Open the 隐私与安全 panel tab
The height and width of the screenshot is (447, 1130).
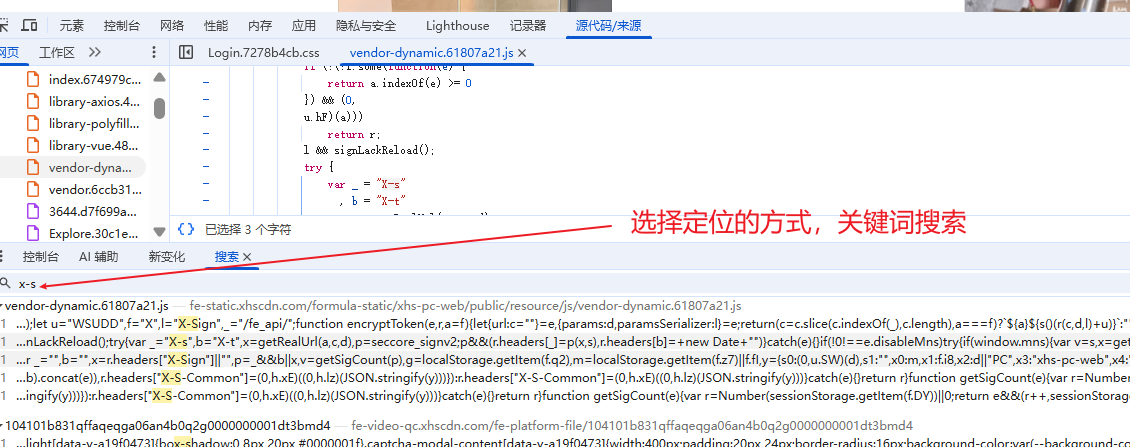(366, 26)
